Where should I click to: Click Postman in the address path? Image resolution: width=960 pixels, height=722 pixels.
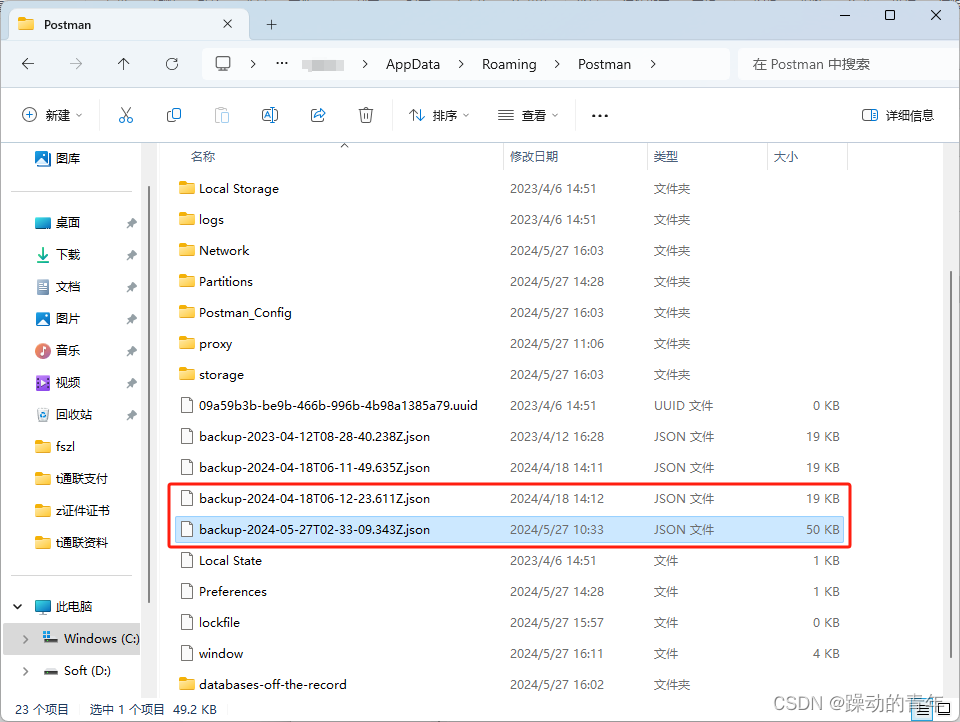(604, 64)
